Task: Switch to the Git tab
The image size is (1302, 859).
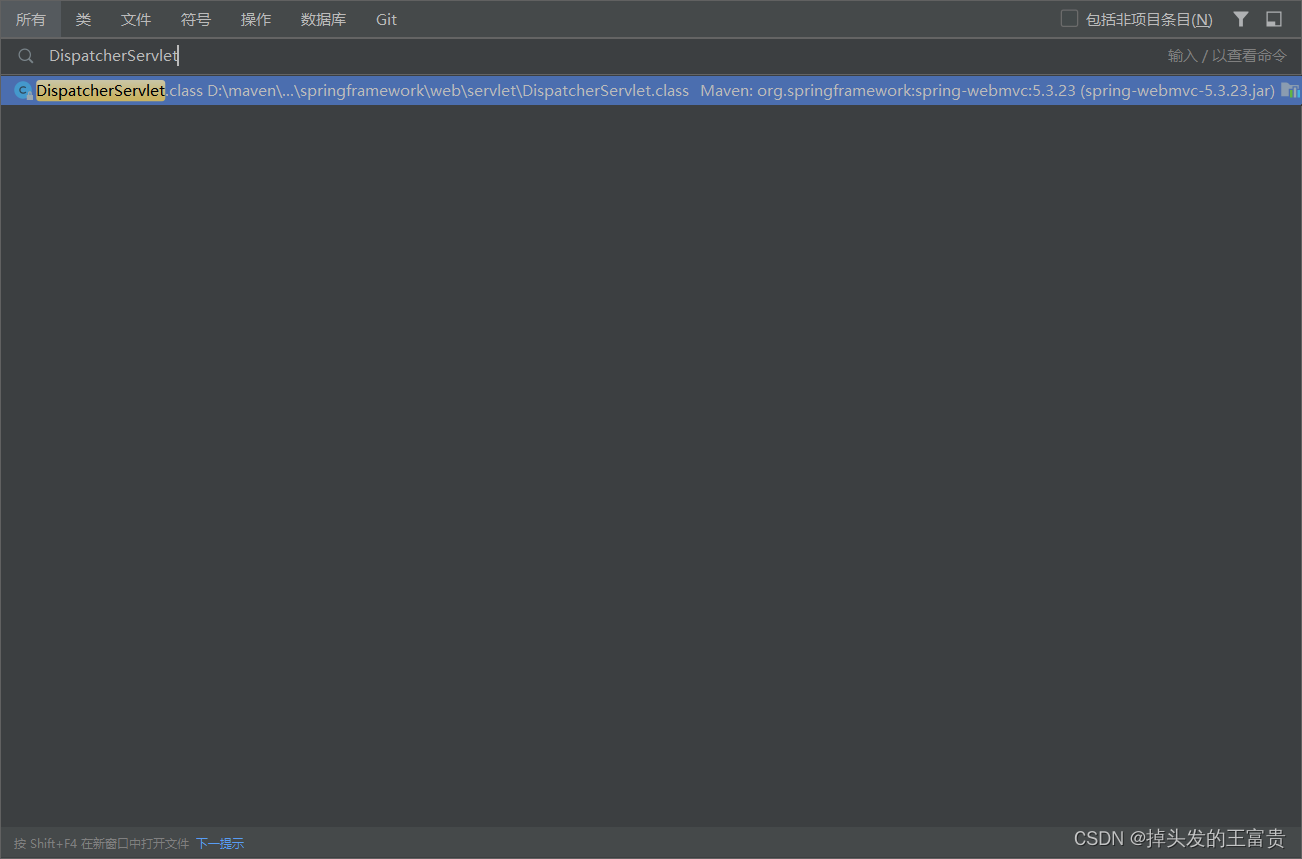Action: coord(386,19)
